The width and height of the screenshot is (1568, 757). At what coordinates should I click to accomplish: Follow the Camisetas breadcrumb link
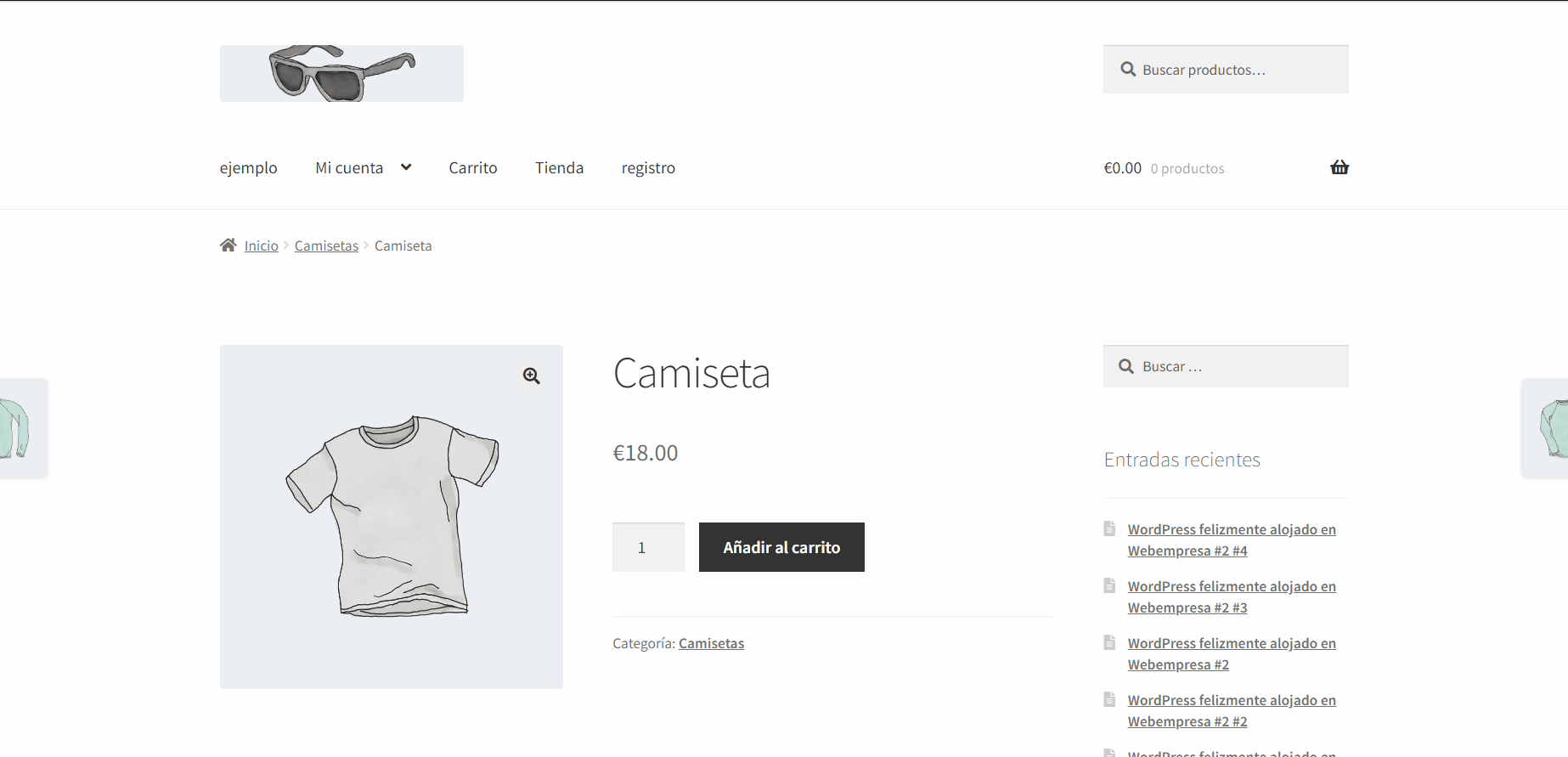[326, 246]
